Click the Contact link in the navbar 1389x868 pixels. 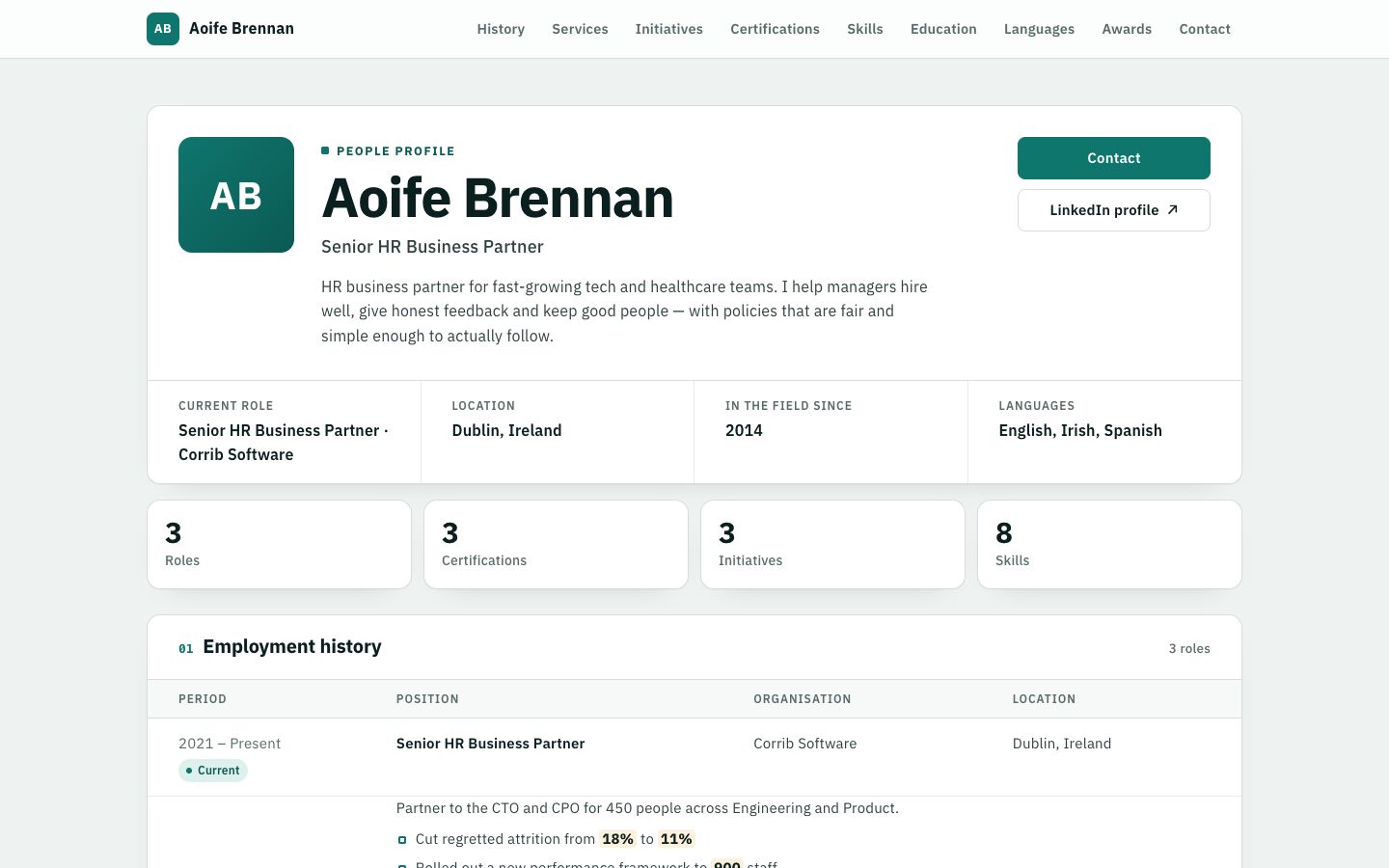pyautogui.click(x=1205, y=29)
